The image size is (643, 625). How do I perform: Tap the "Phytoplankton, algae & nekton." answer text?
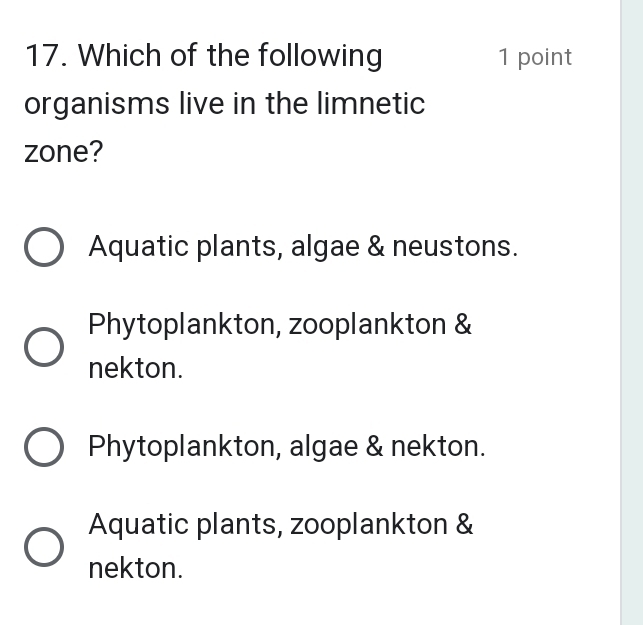(287, 446)
